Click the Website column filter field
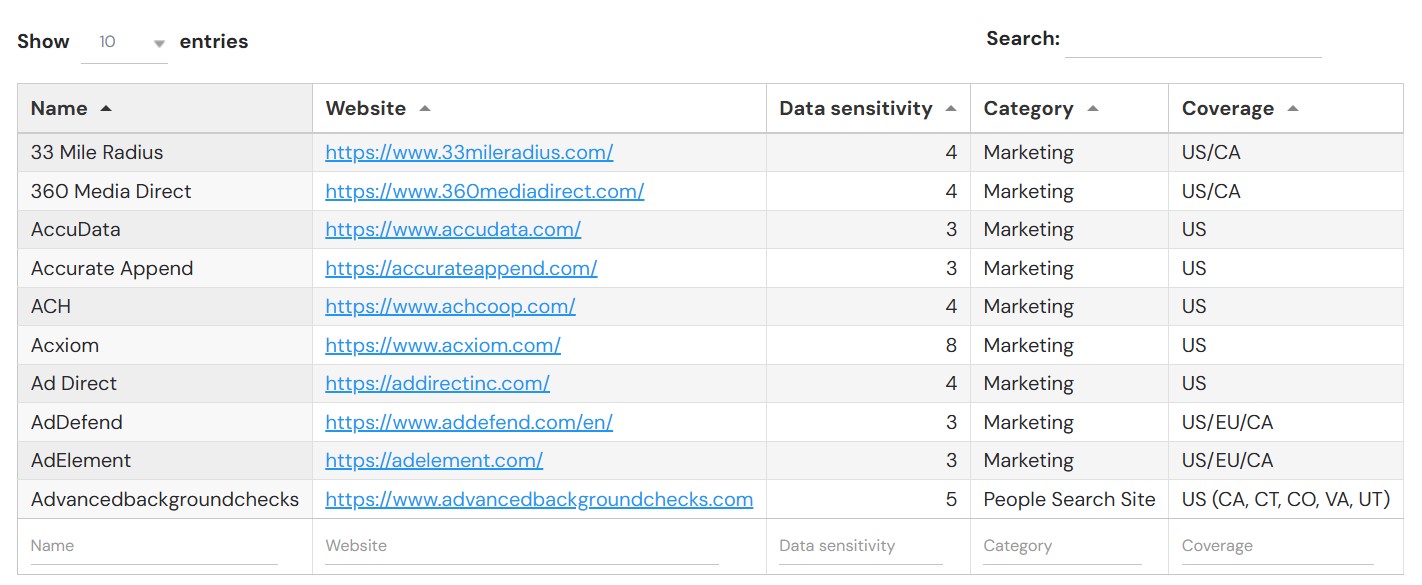The image size is (1422, 585). tap(521, 546)
